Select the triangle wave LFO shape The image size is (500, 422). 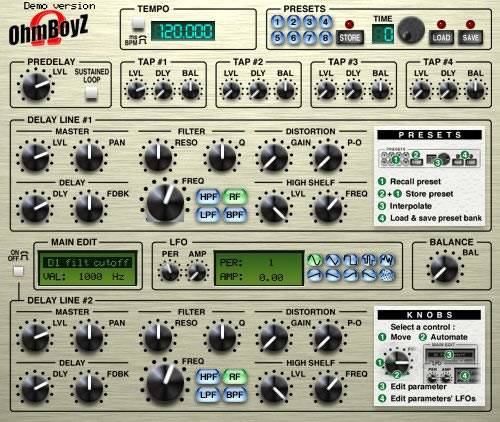click(x=333, y=260)
